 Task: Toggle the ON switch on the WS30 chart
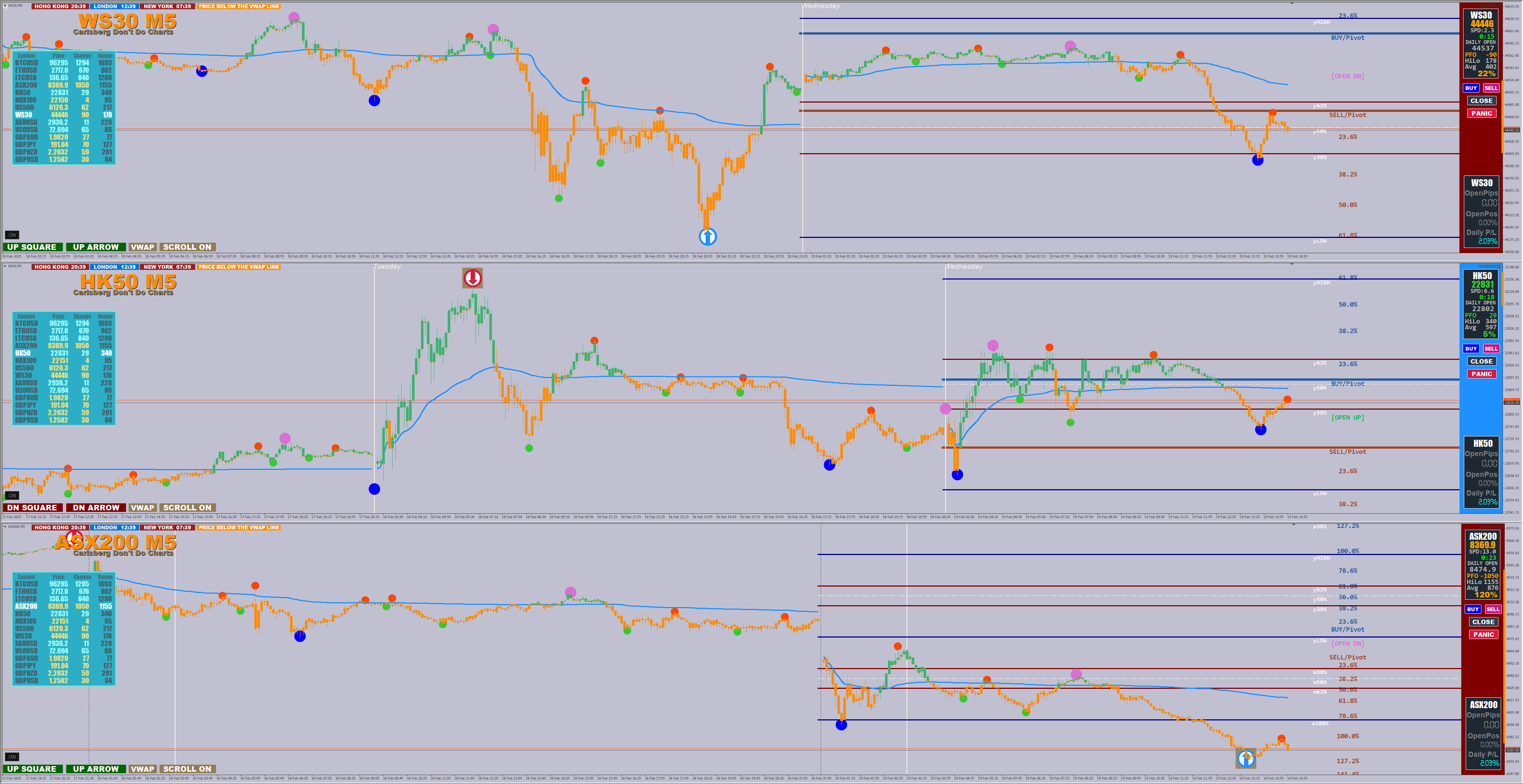tap(12, 235)
